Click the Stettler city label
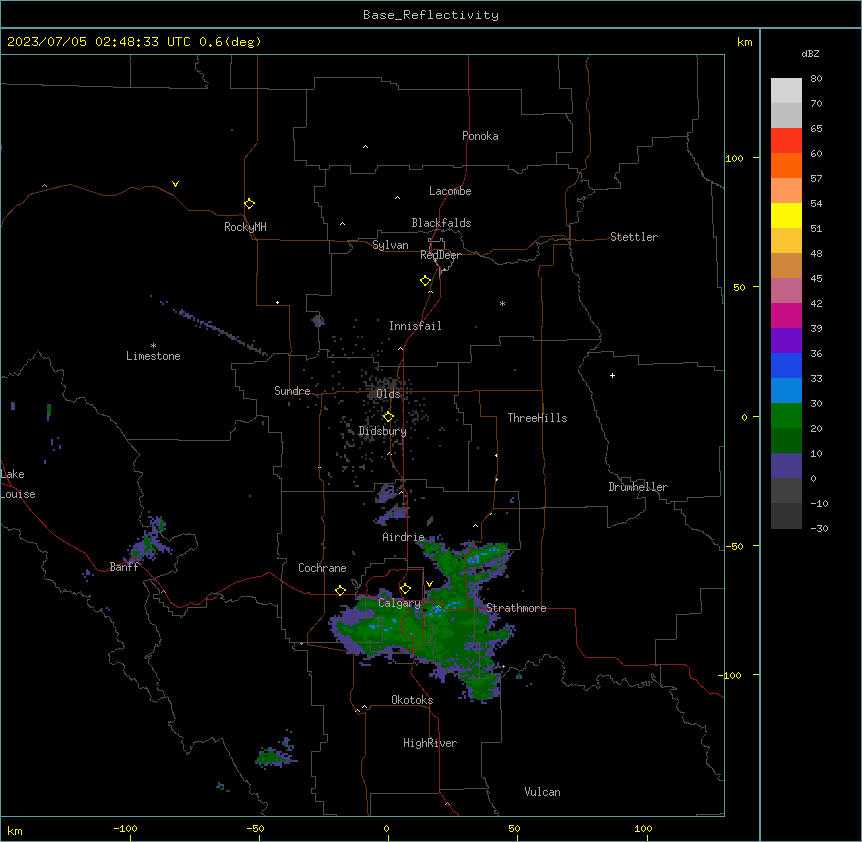Viewport: 862px width, 842px height. 634,237
